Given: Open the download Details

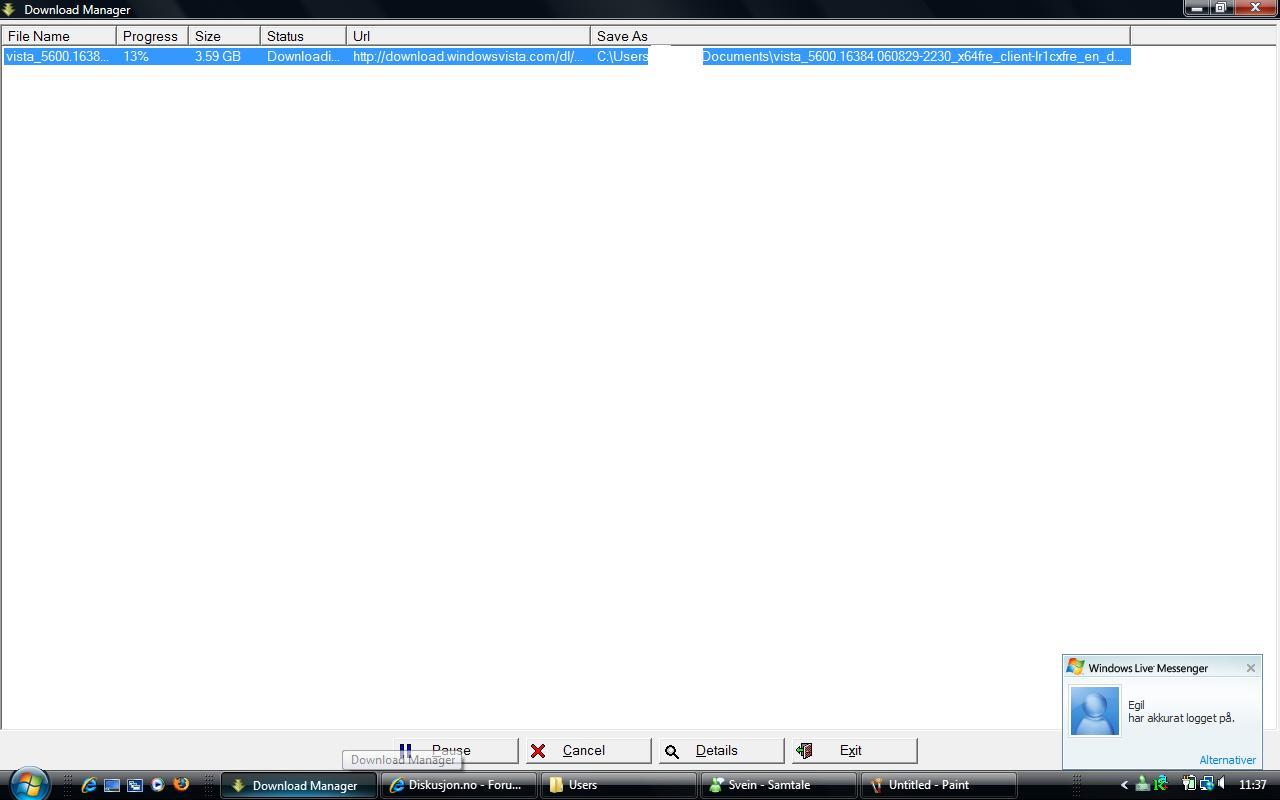Looking at the screenshot, I should click(x=721, y=750).
